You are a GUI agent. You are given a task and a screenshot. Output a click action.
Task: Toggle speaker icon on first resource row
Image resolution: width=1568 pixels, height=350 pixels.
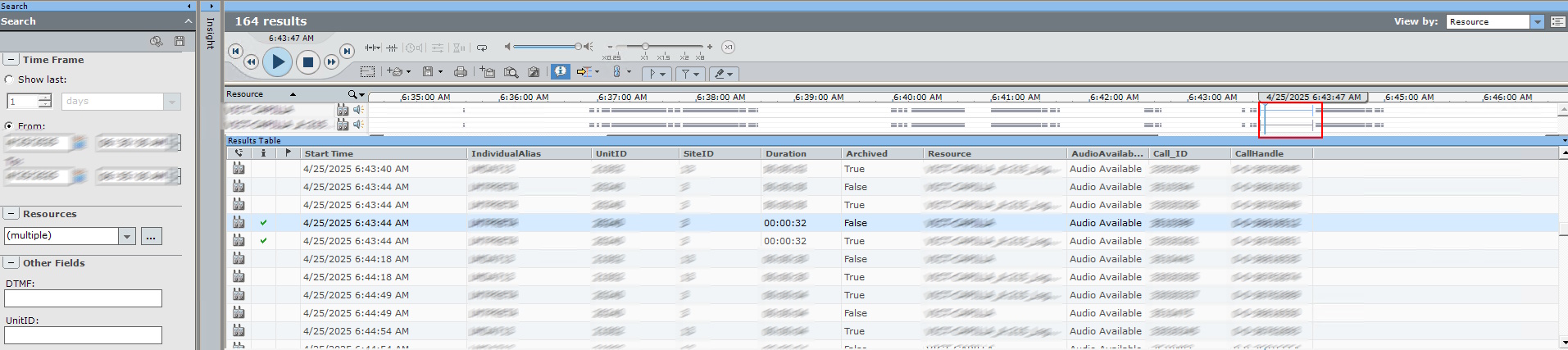tap(357, 110)
